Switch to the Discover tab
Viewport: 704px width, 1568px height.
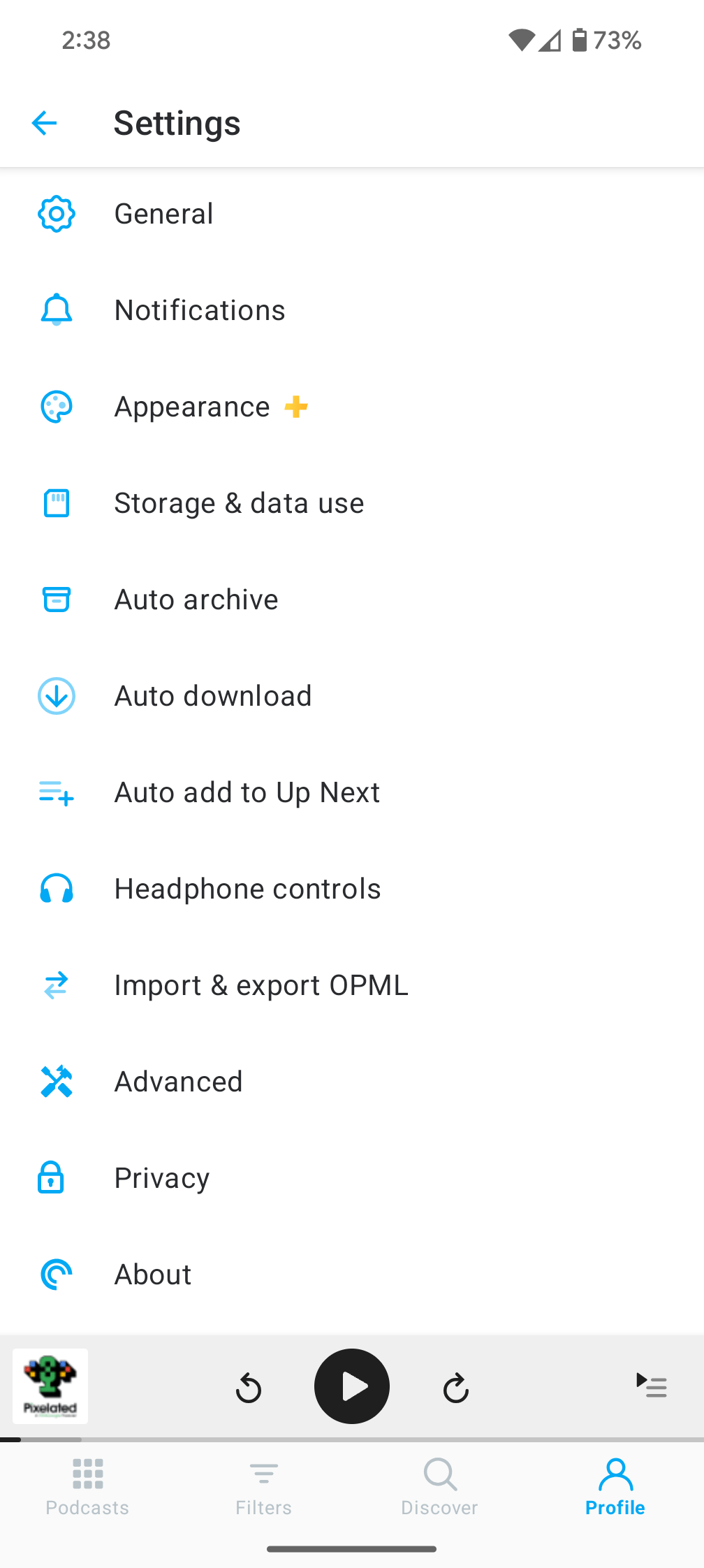439,1486
